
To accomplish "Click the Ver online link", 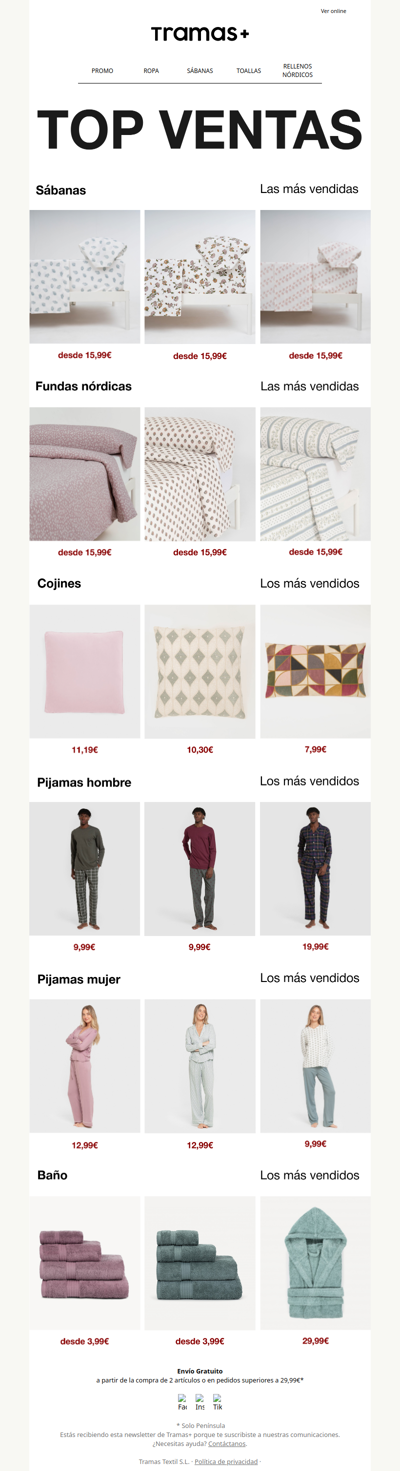I will point(333,11).
